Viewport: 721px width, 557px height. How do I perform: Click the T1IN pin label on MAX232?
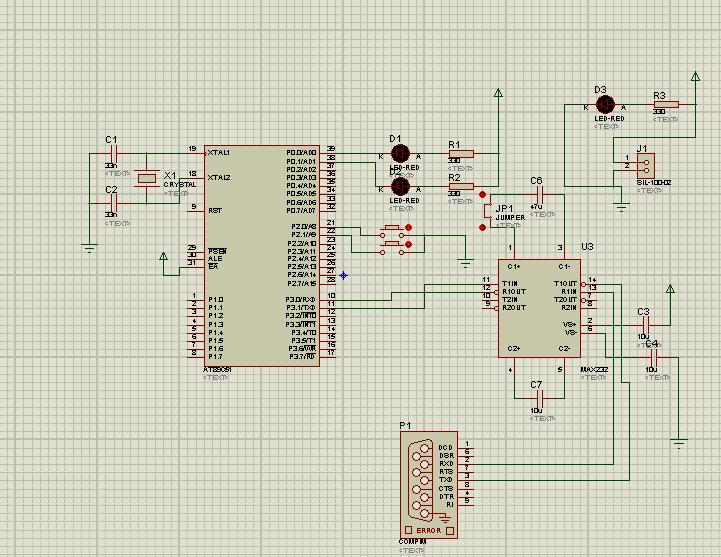pos(510,284)
